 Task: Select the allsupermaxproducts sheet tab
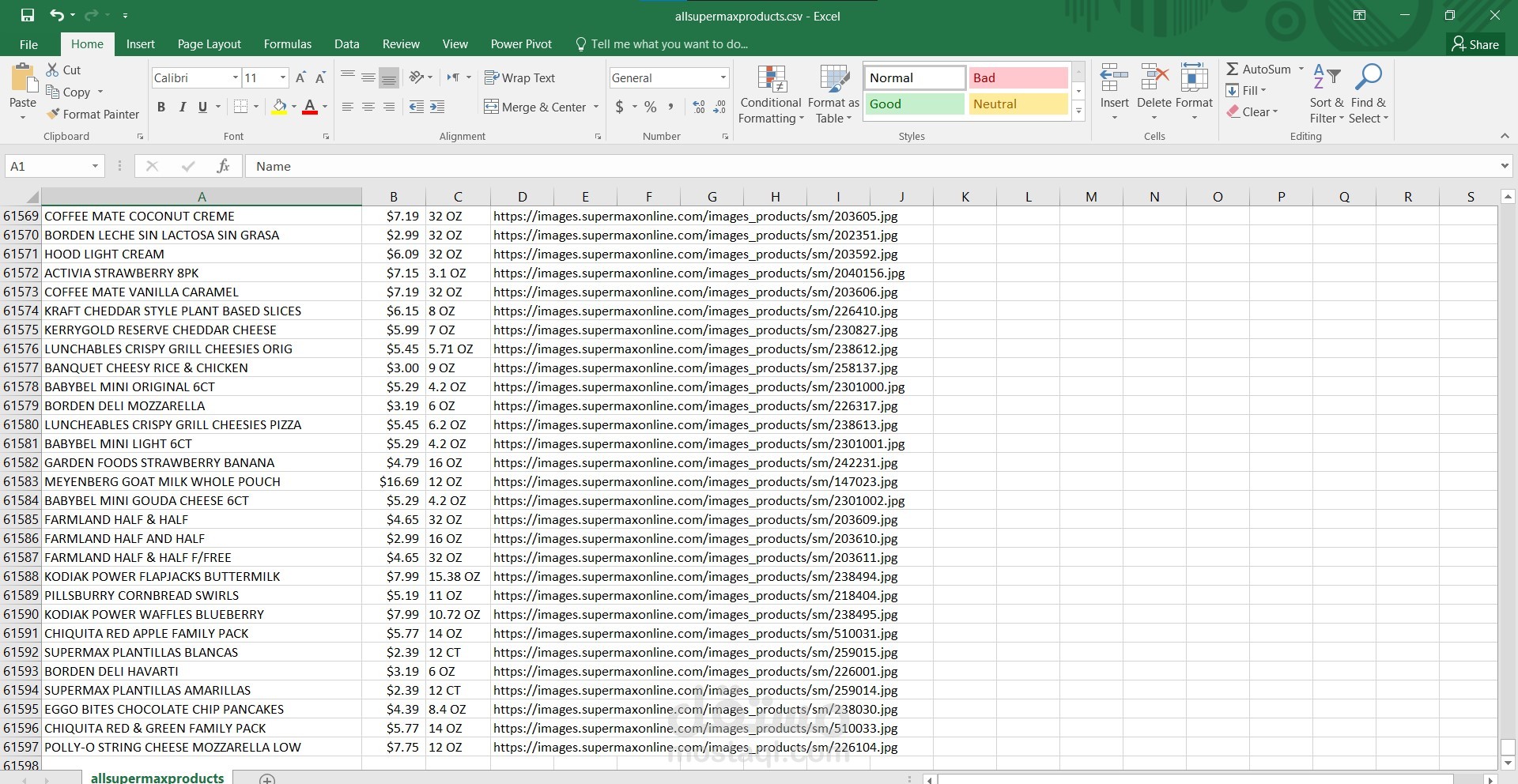157,778
